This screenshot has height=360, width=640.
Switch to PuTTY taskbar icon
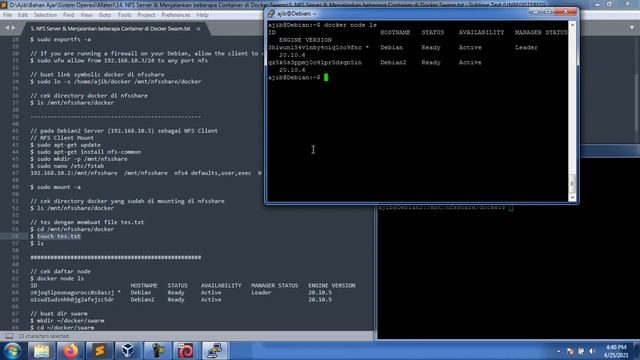215,351
